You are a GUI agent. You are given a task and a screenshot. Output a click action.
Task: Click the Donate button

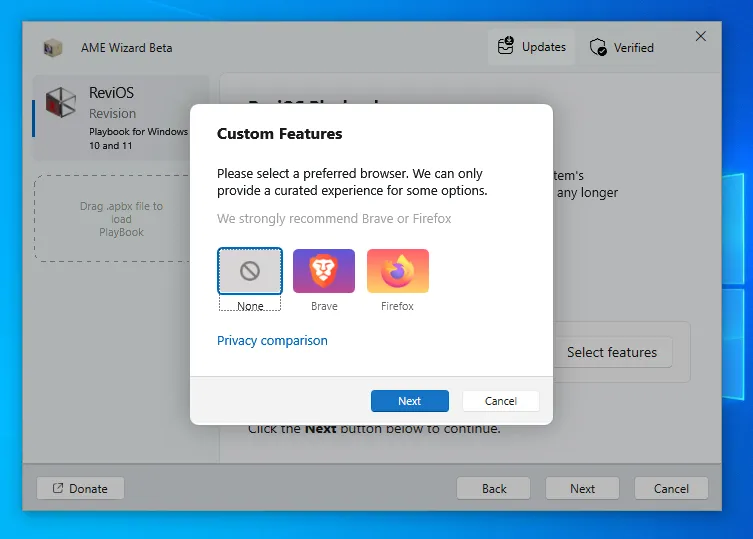pyautogui.click(x=80, y=489)
